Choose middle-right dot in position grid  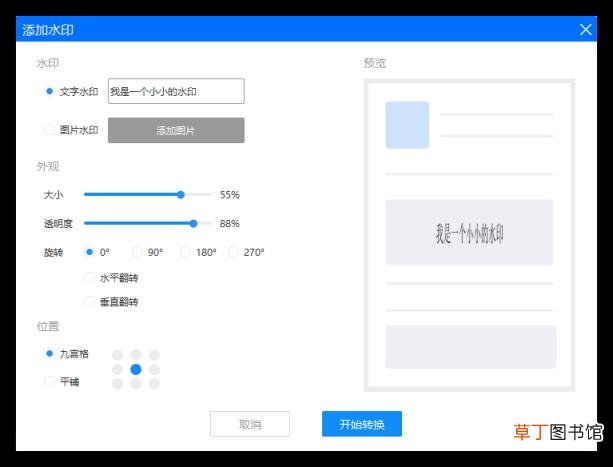coord(154,369)
